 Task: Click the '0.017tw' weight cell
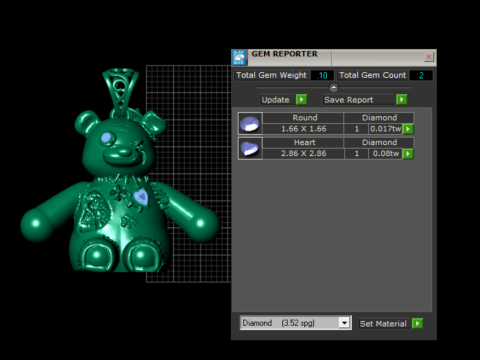coord(385,129)
